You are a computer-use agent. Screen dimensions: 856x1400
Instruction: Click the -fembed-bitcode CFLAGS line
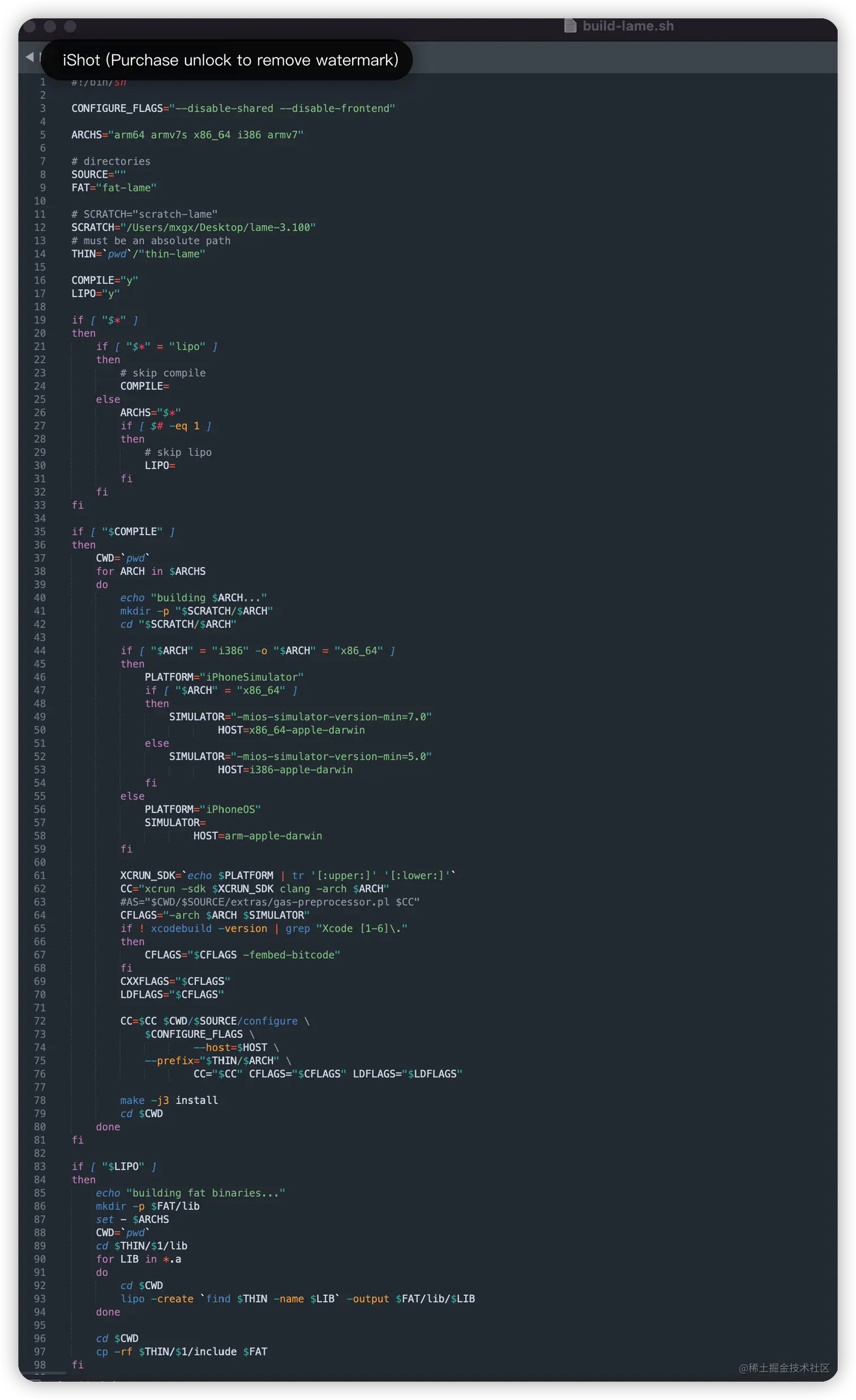(243, 955)
